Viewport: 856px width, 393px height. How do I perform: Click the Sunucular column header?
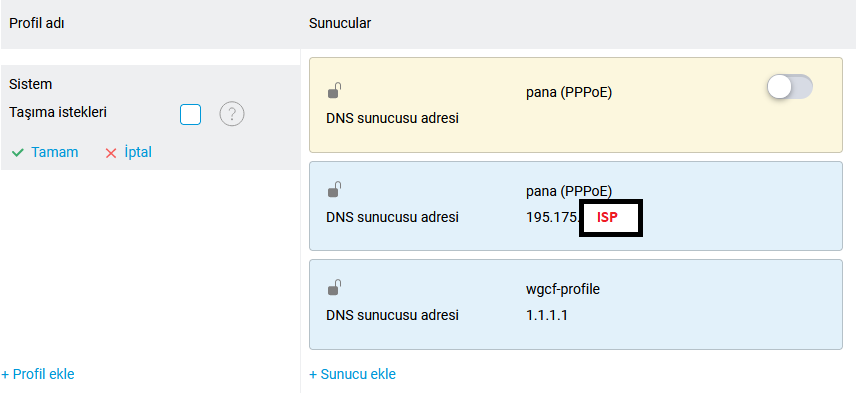tap(340, 23)
